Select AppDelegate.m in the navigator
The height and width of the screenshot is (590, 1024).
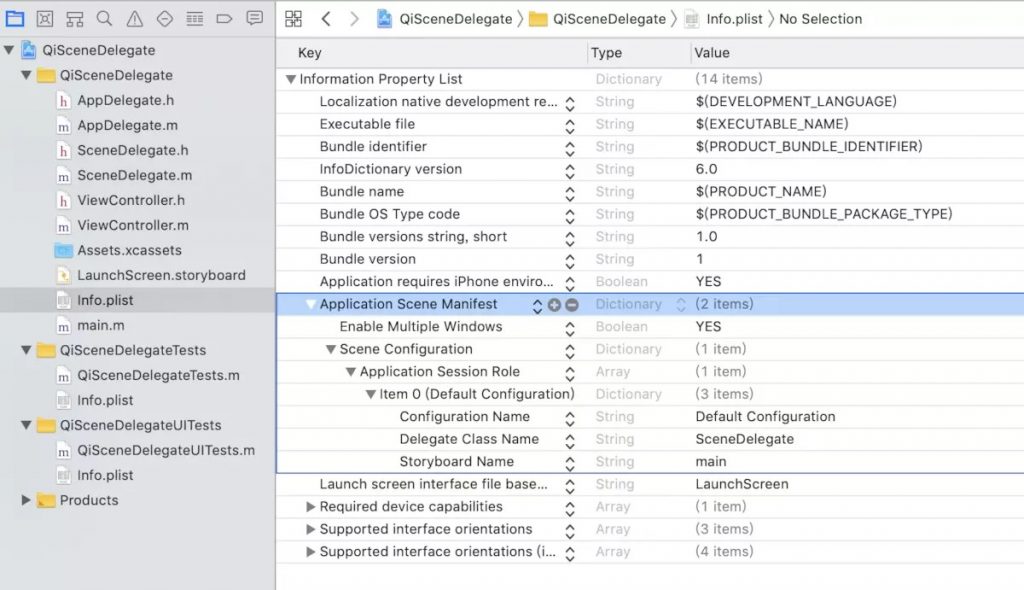[127, 125]
